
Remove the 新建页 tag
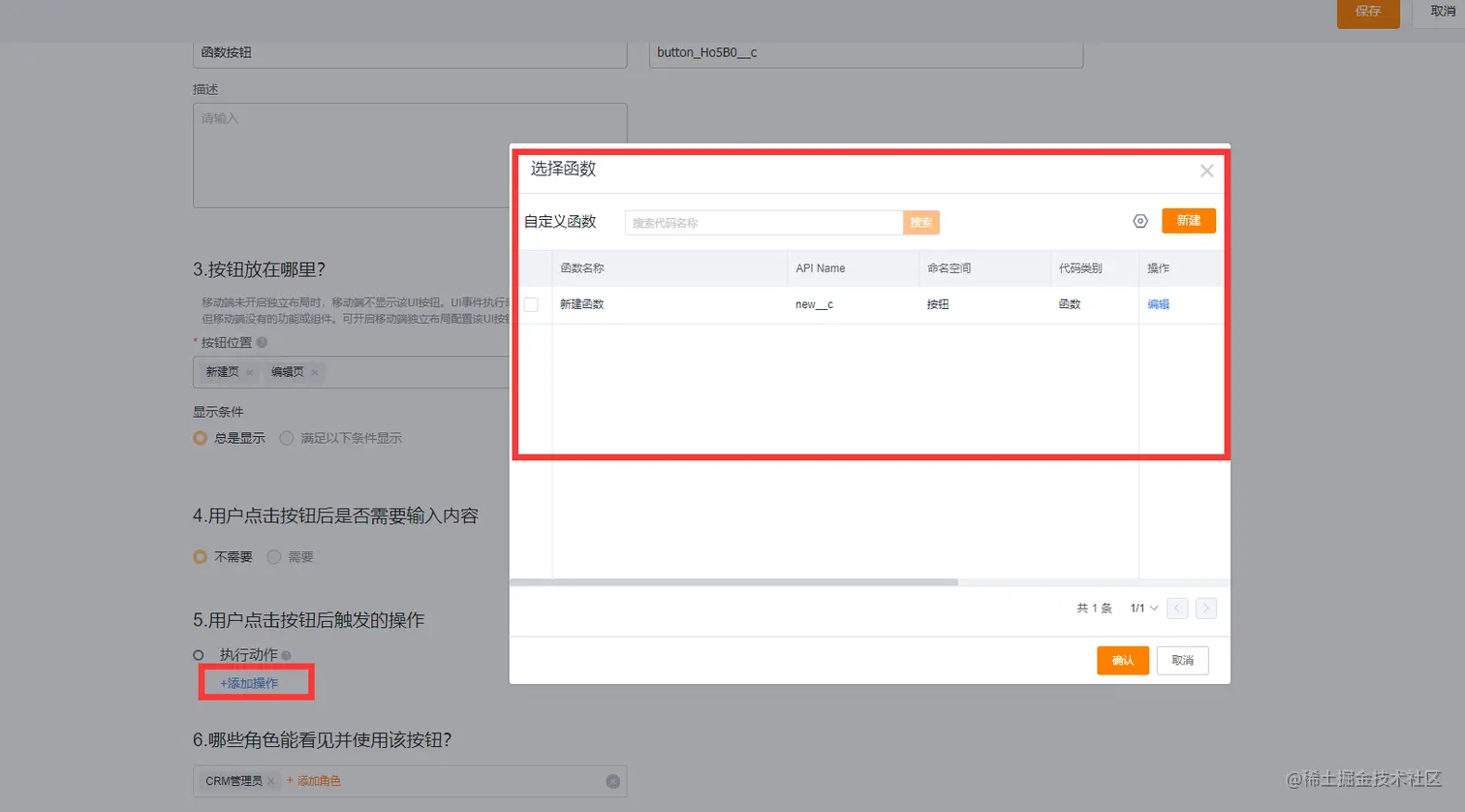click(250, 372)
